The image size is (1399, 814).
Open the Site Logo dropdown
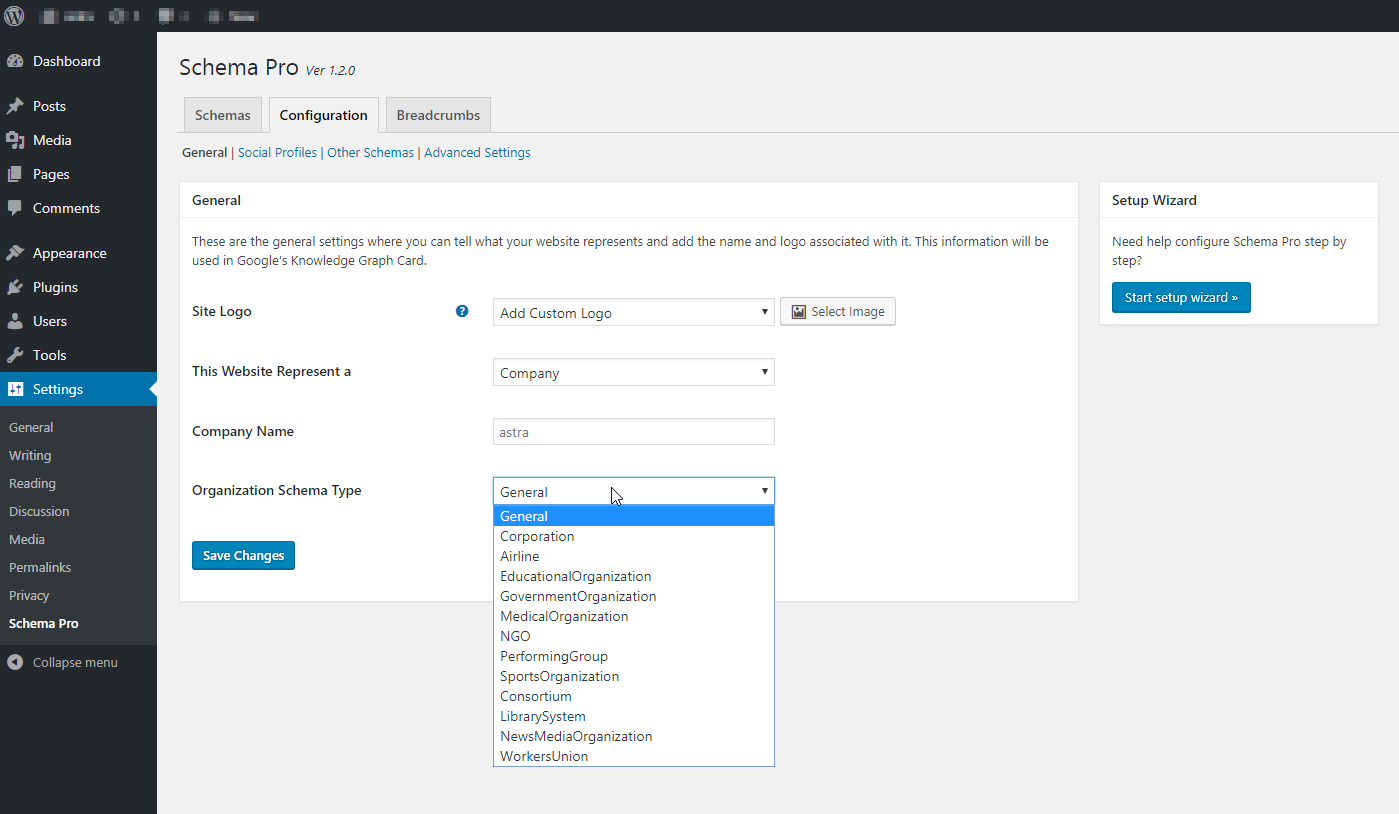coord(633,312)
